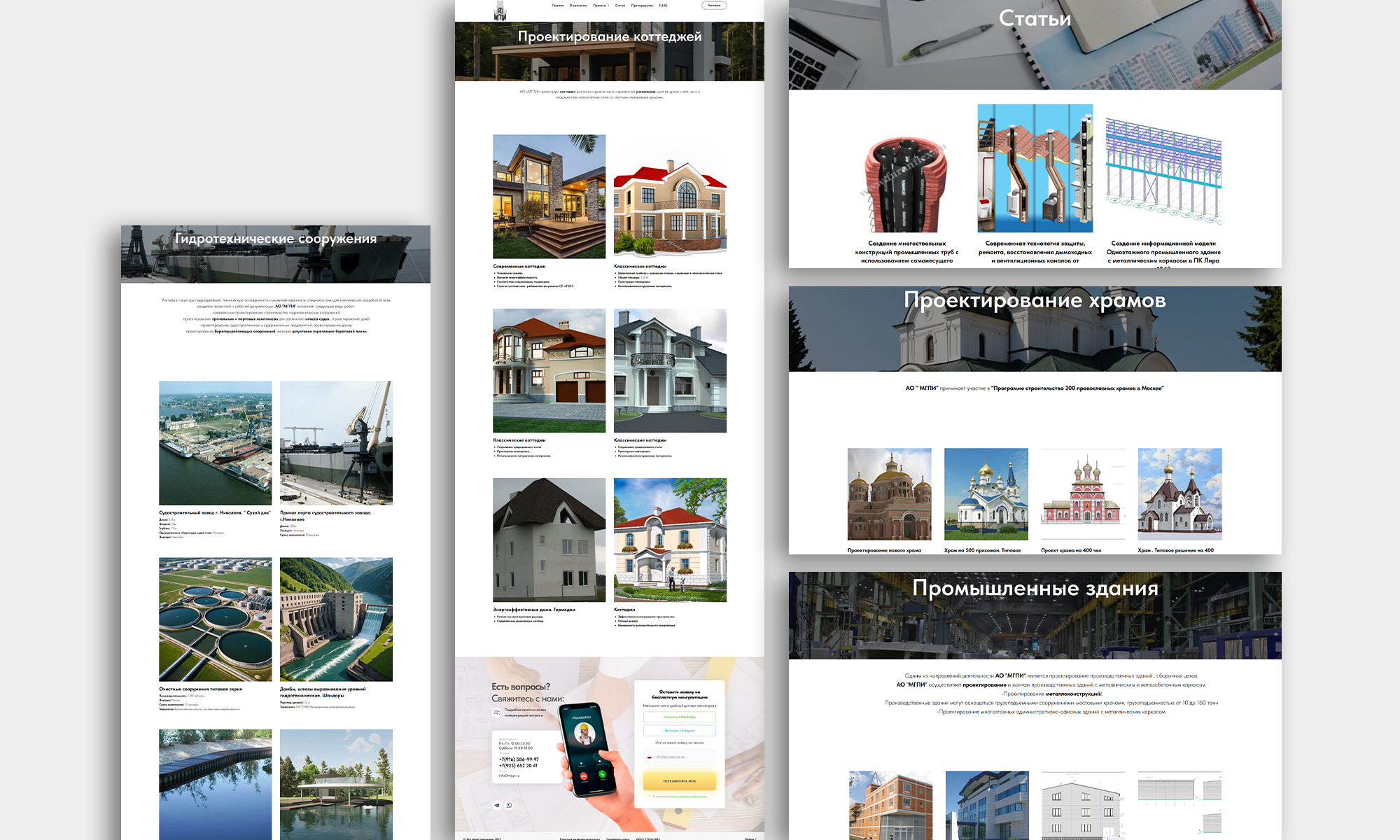
Task: Expand the Проекты menu dropdown
Action: [x=601, y=6]
